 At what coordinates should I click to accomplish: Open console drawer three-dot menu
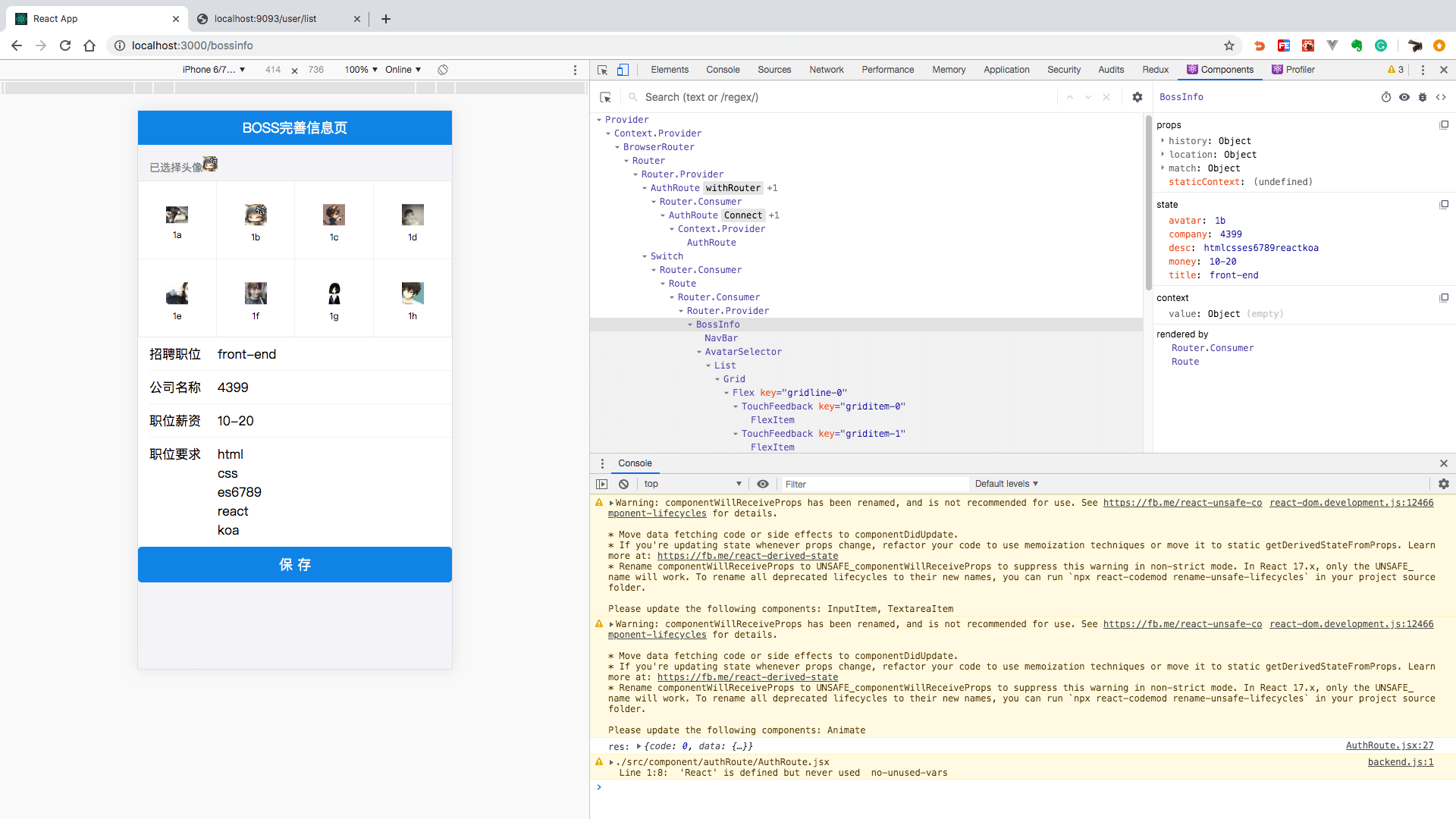pos(603,463)
